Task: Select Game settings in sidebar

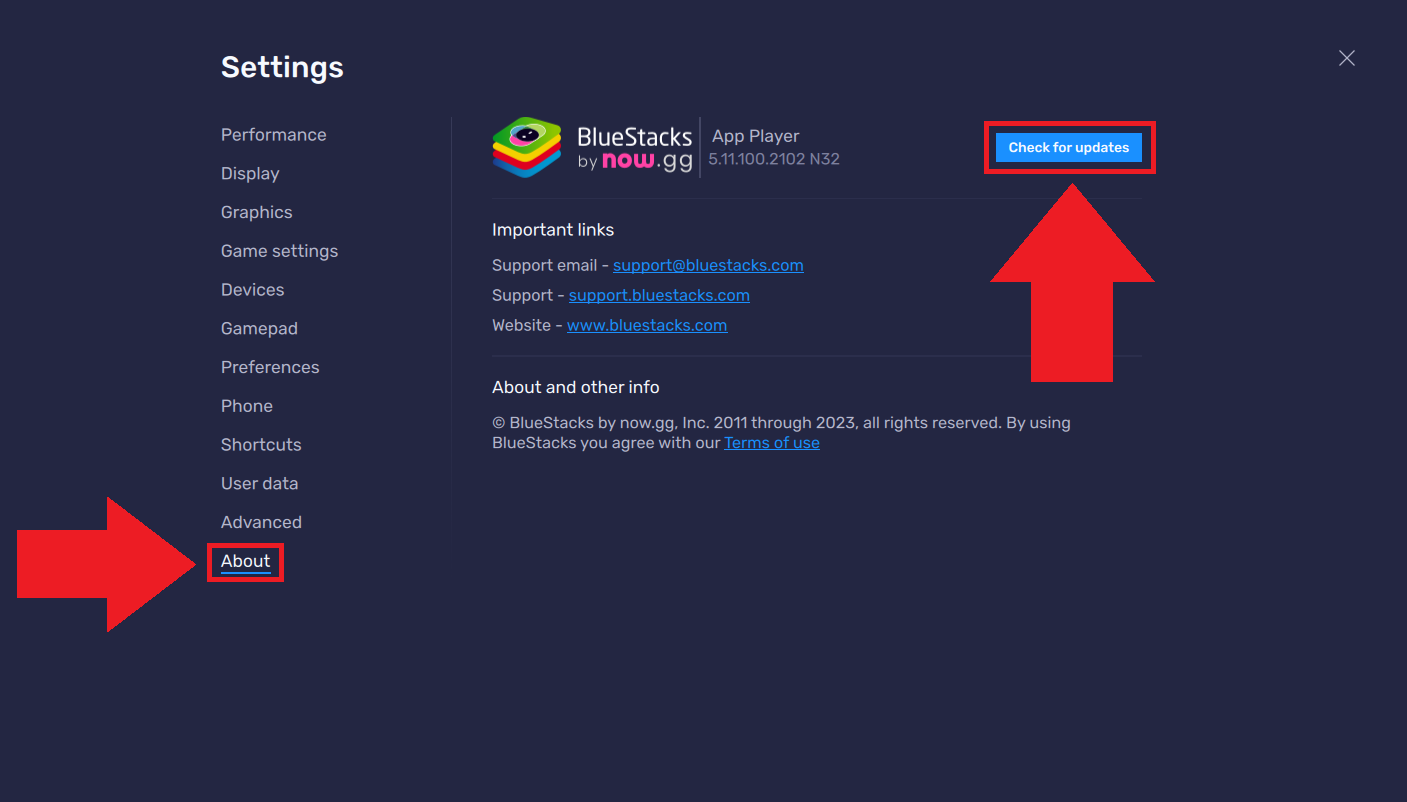Action: (279, 251)
